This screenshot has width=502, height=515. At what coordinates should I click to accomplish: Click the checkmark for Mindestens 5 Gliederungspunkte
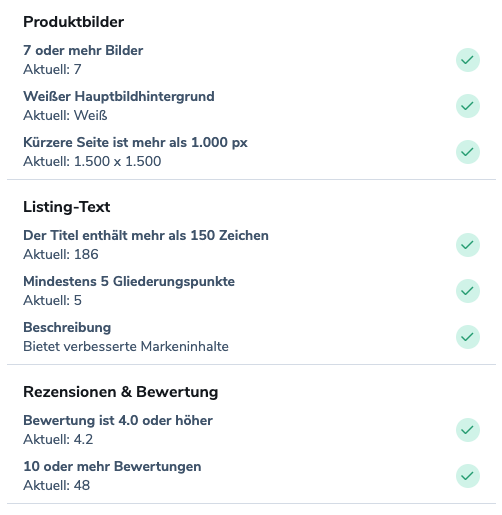coord(468,291)
